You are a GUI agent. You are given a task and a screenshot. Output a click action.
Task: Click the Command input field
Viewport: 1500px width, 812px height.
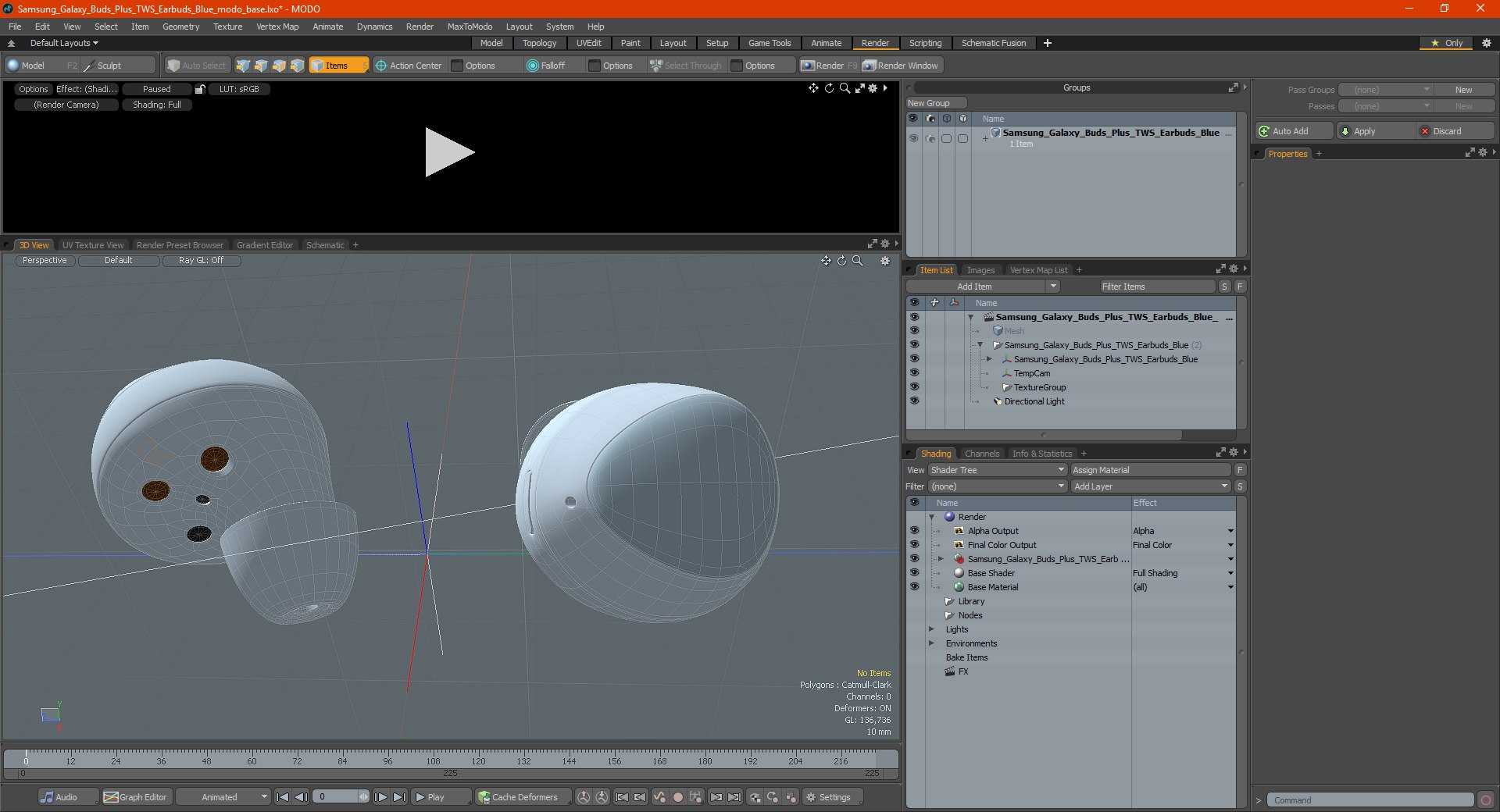point(1370,800)
